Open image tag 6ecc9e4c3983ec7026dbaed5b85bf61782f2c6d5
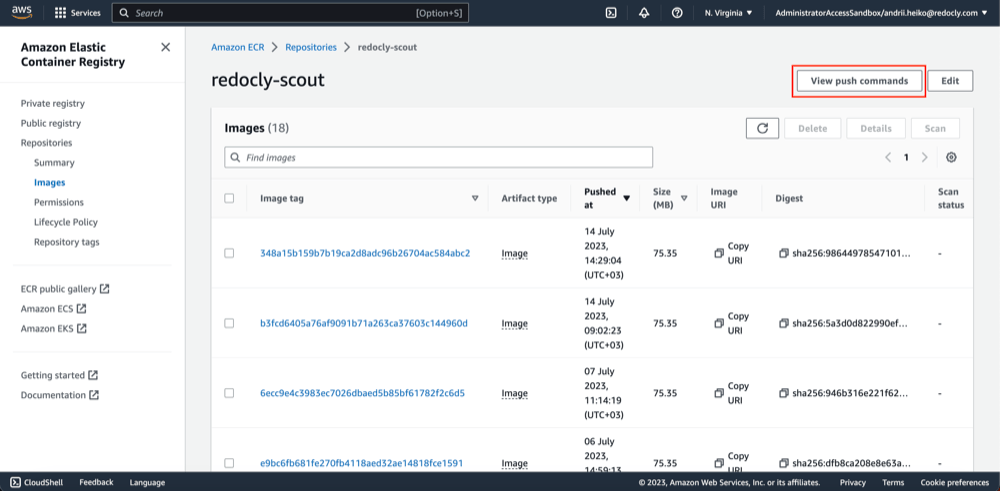The height and width of the screenshot is (491, 1000). (362, 393)
